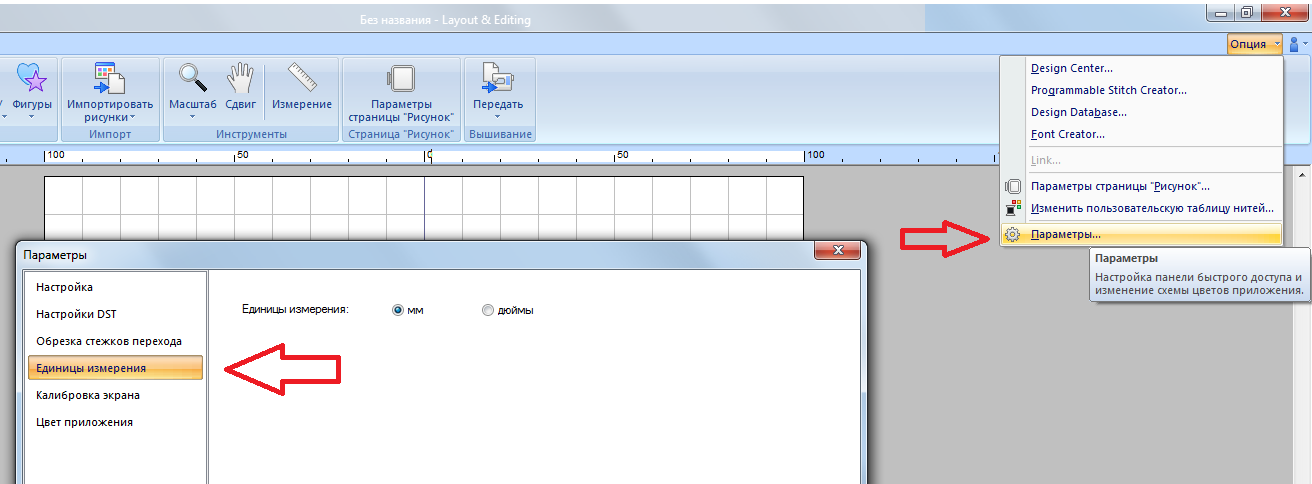The width and height of the screenshot is (1312, 484).
Task: Expand the Фигуры dropdown arrow
Action: tap(32, 117)
